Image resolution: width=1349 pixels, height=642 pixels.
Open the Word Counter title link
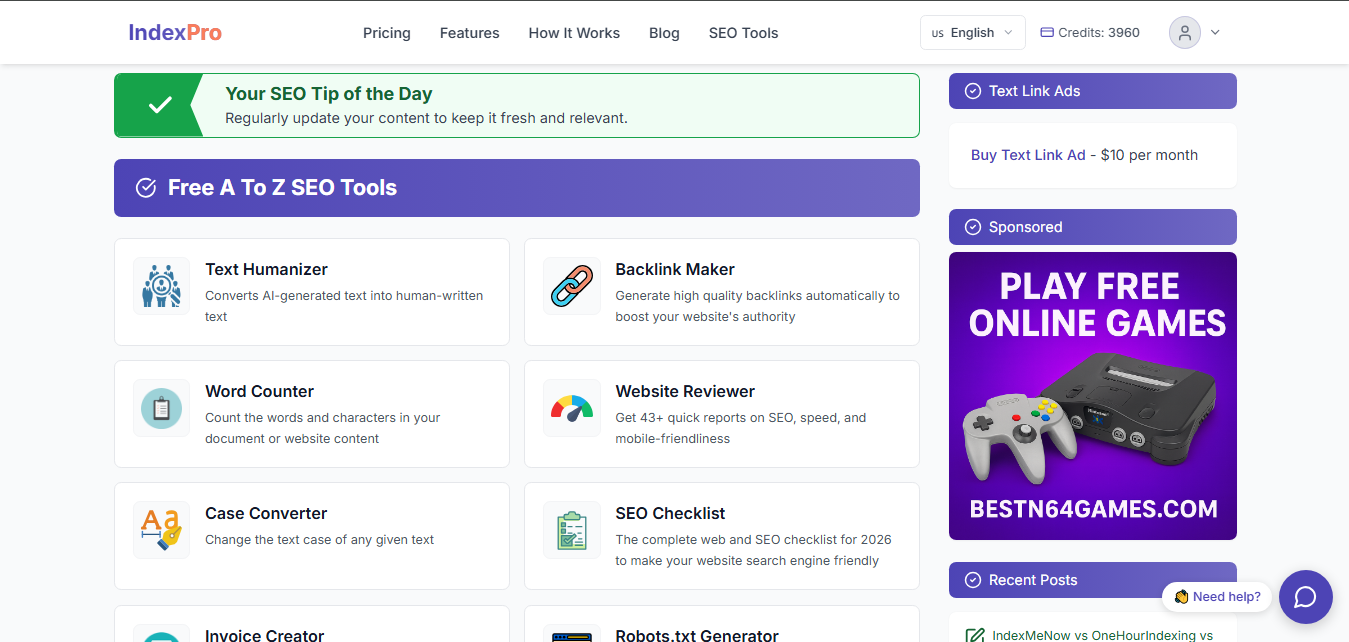(260, 391)
